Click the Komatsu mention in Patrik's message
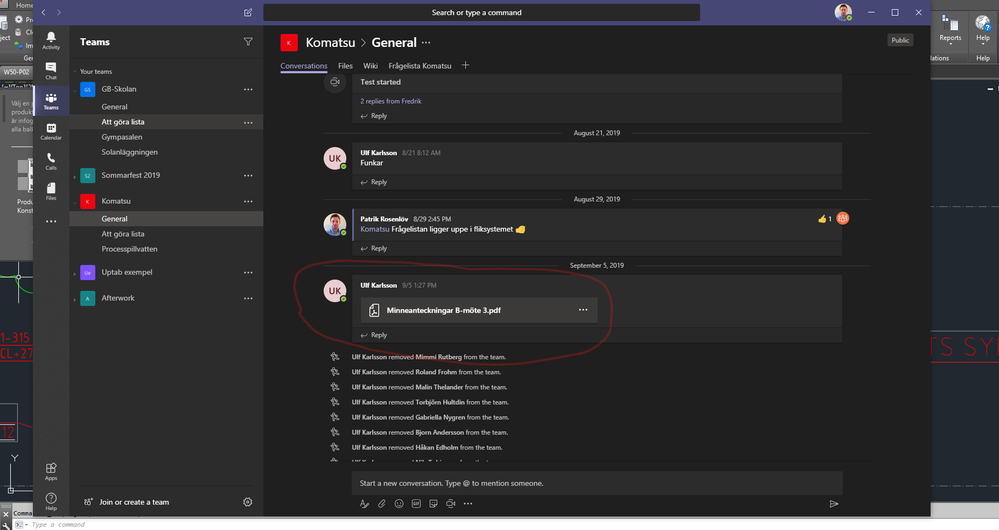 (x=375, y=229)
